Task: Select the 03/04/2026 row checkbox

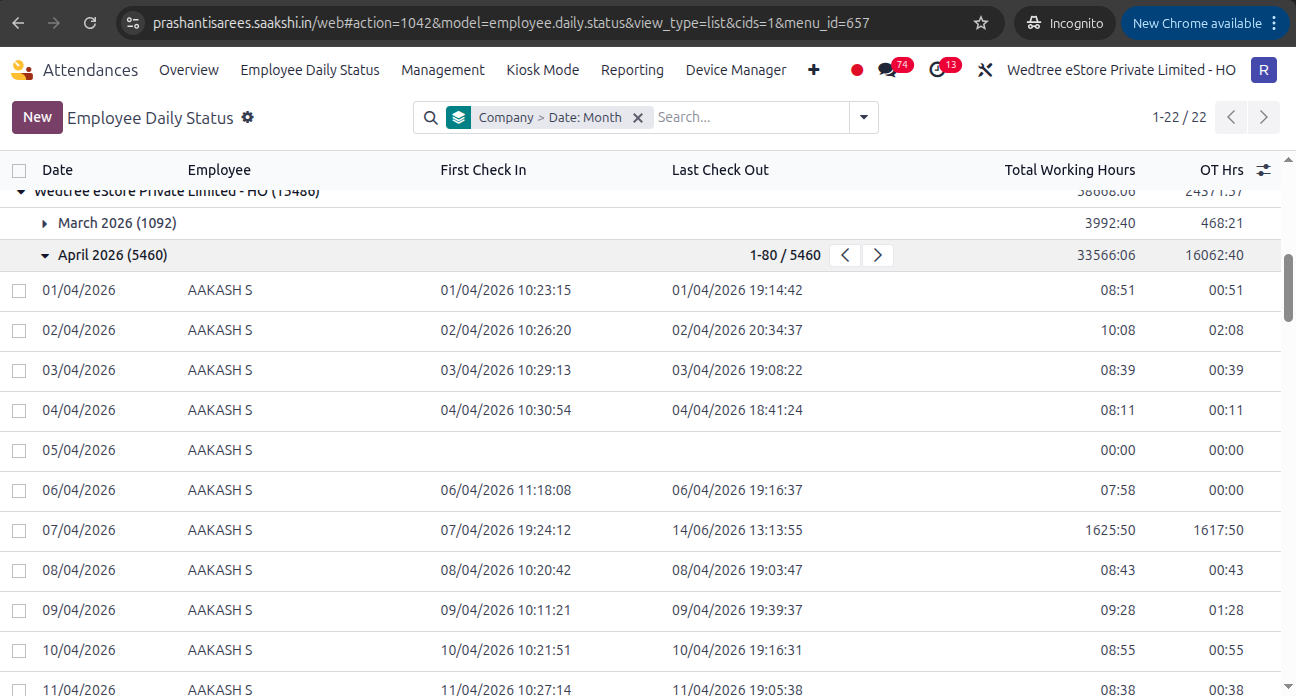Action: click(19, 371)
